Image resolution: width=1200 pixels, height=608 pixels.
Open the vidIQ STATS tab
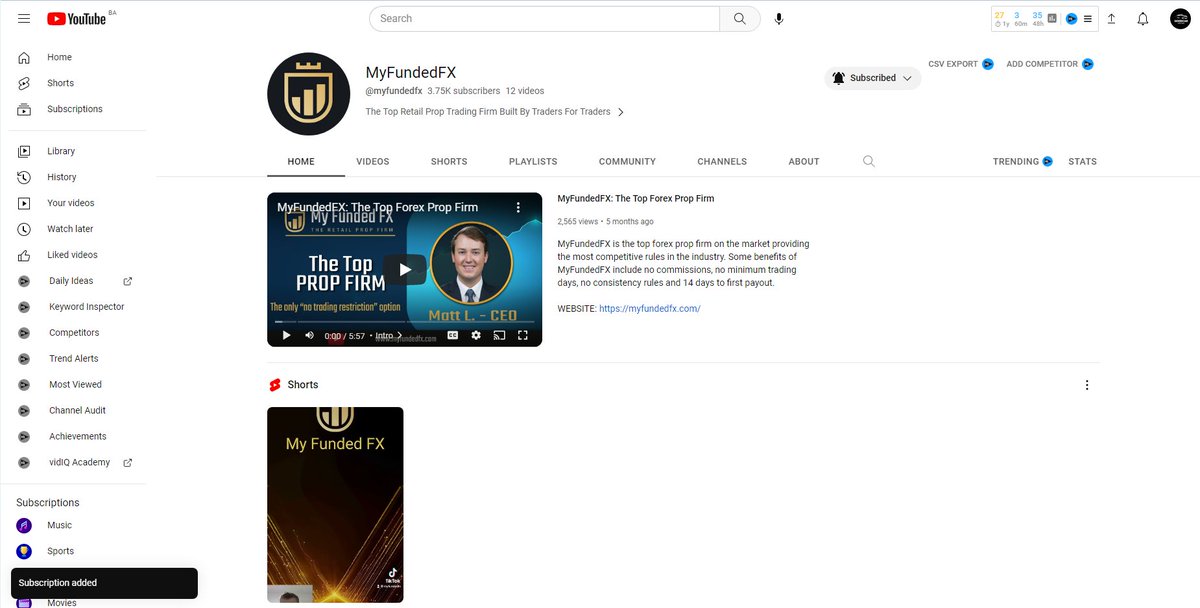click(x=1082, y=161)
